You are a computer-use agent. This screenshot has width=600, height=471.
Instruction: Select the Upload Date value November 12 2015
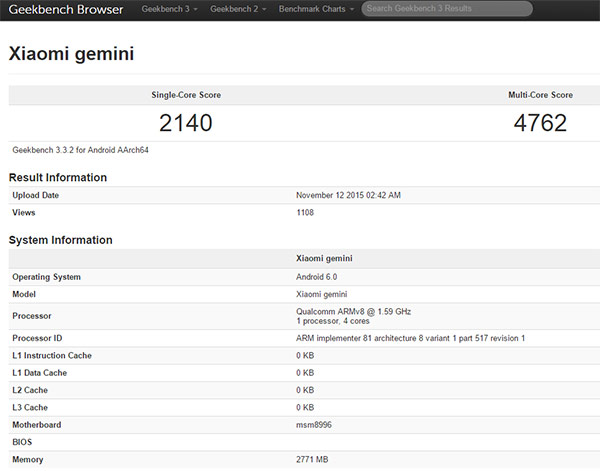[349, 195]
